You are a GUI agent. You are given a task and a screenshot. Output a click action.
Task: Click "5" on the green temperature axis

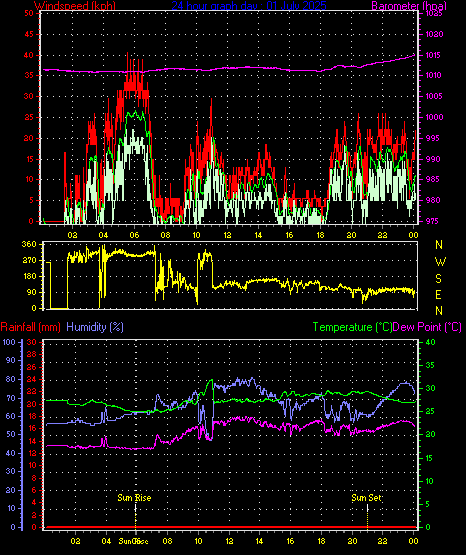coord(428,504)
